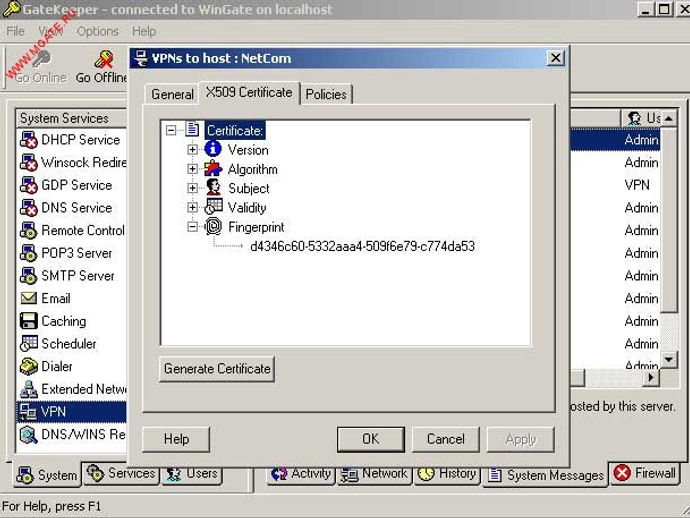Click the Extended Networking icon
Screen dimensions: 690x518
(x=29, y=389)
